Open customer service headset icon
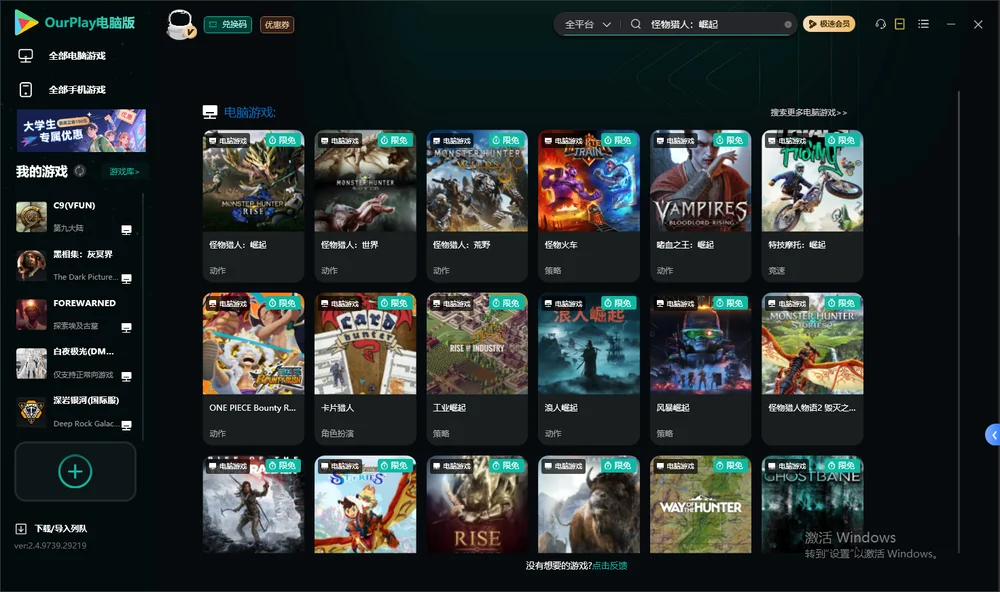1000x592 pixels. (x=880, y=24)
